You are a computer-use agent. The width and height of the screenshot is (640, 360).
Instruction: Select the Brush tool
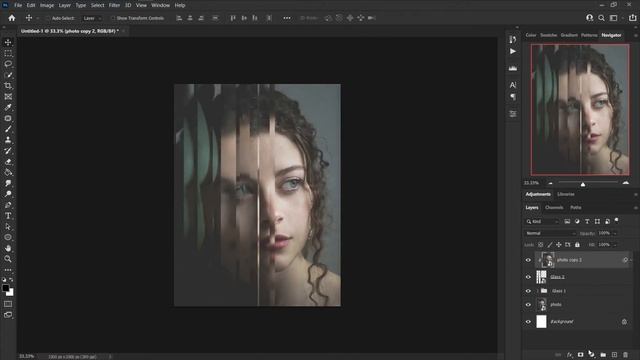(8, 129)
